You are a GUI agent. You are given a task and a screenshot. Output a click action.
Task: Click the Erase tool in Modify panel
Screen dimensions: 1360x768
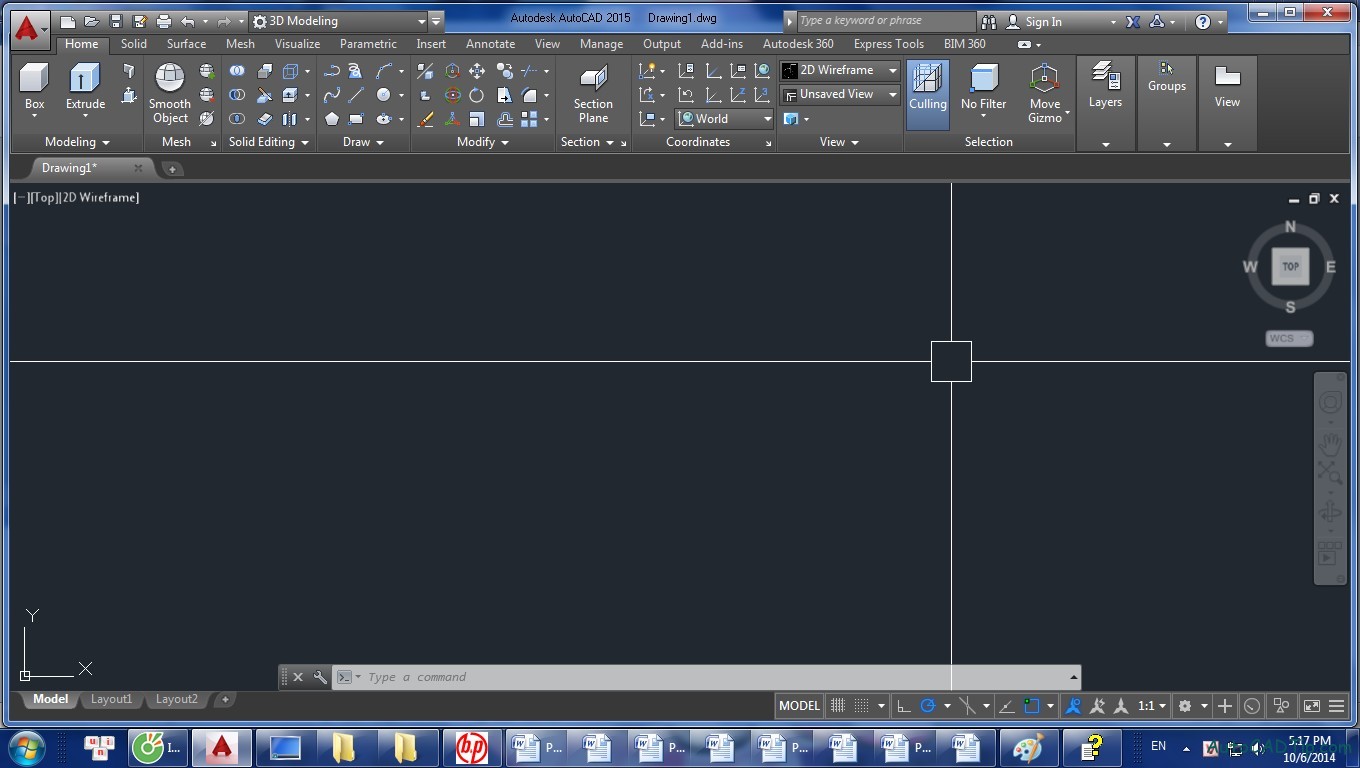point(425,119)
